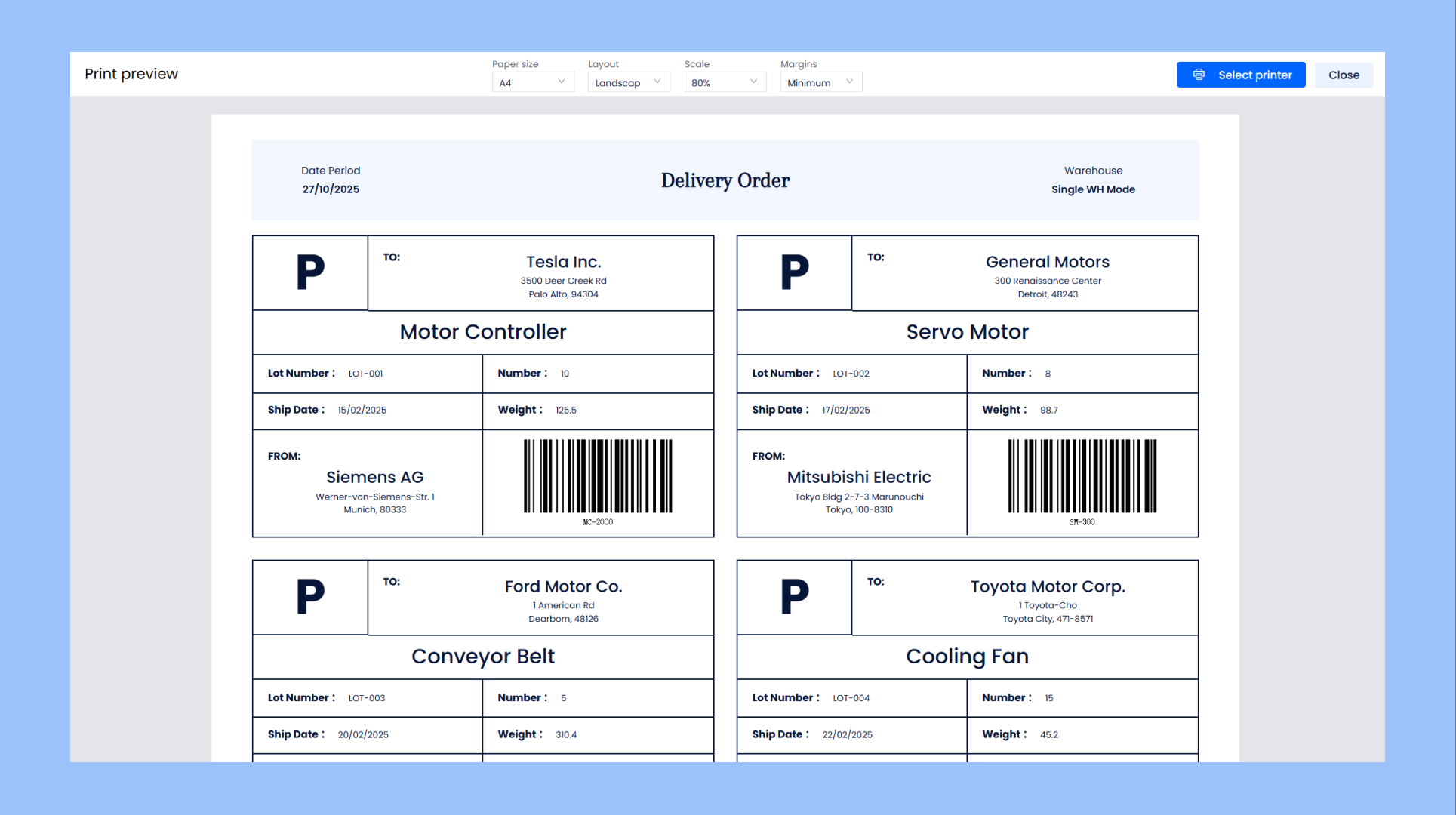Viewport: 1456px width, 815px height.
Task: Click the P logo on General Motors label
Action: click(794, 272)
